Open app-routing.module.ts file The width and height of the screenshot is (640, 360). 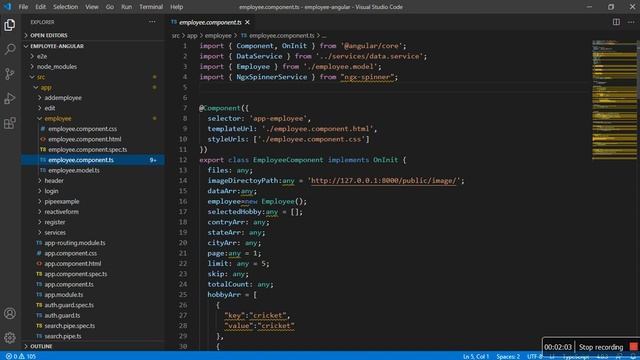tap(93, 243)
